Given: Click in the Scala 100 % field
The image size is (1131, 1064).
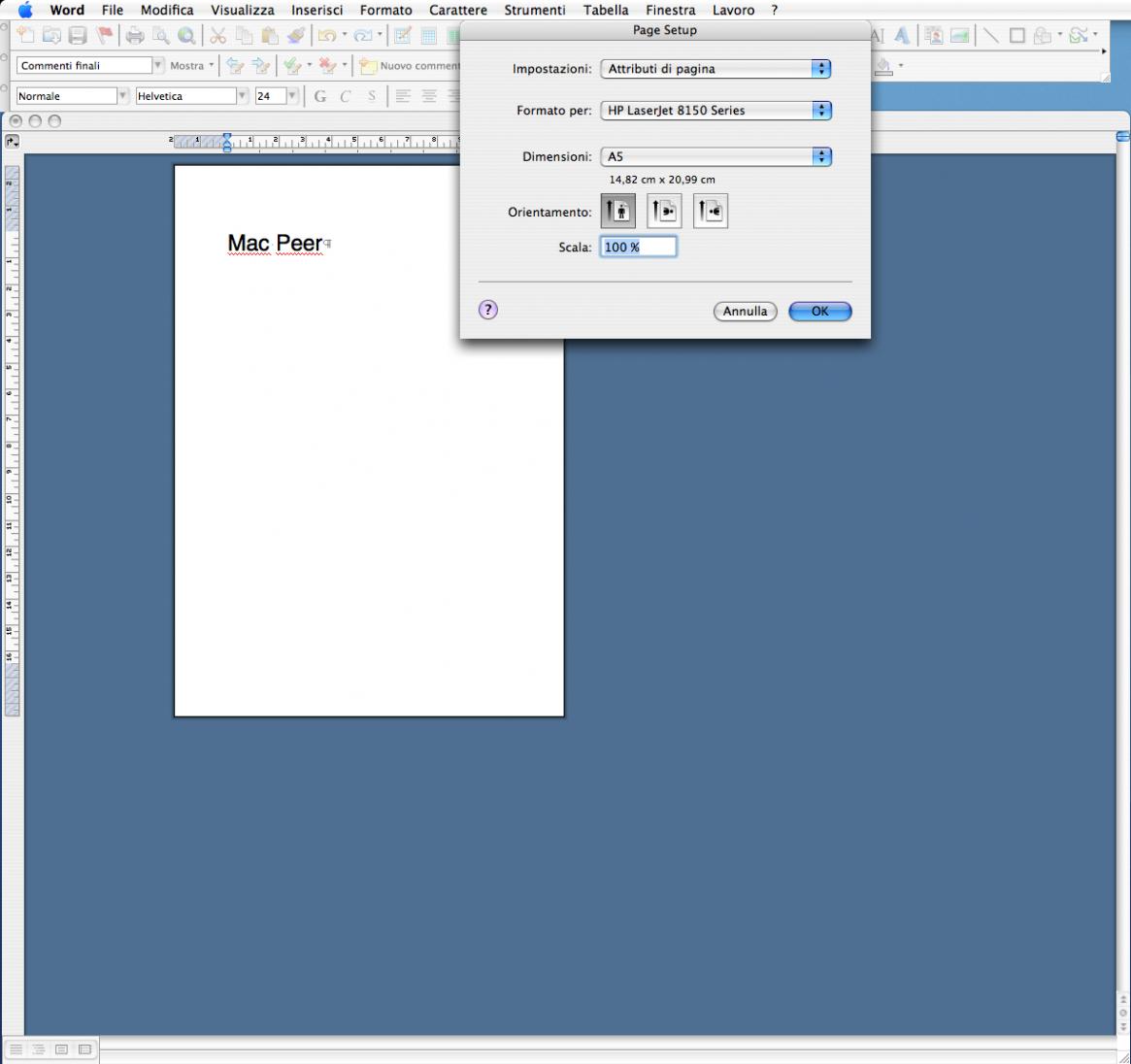Looking at the screenshot, I should 639,247.
